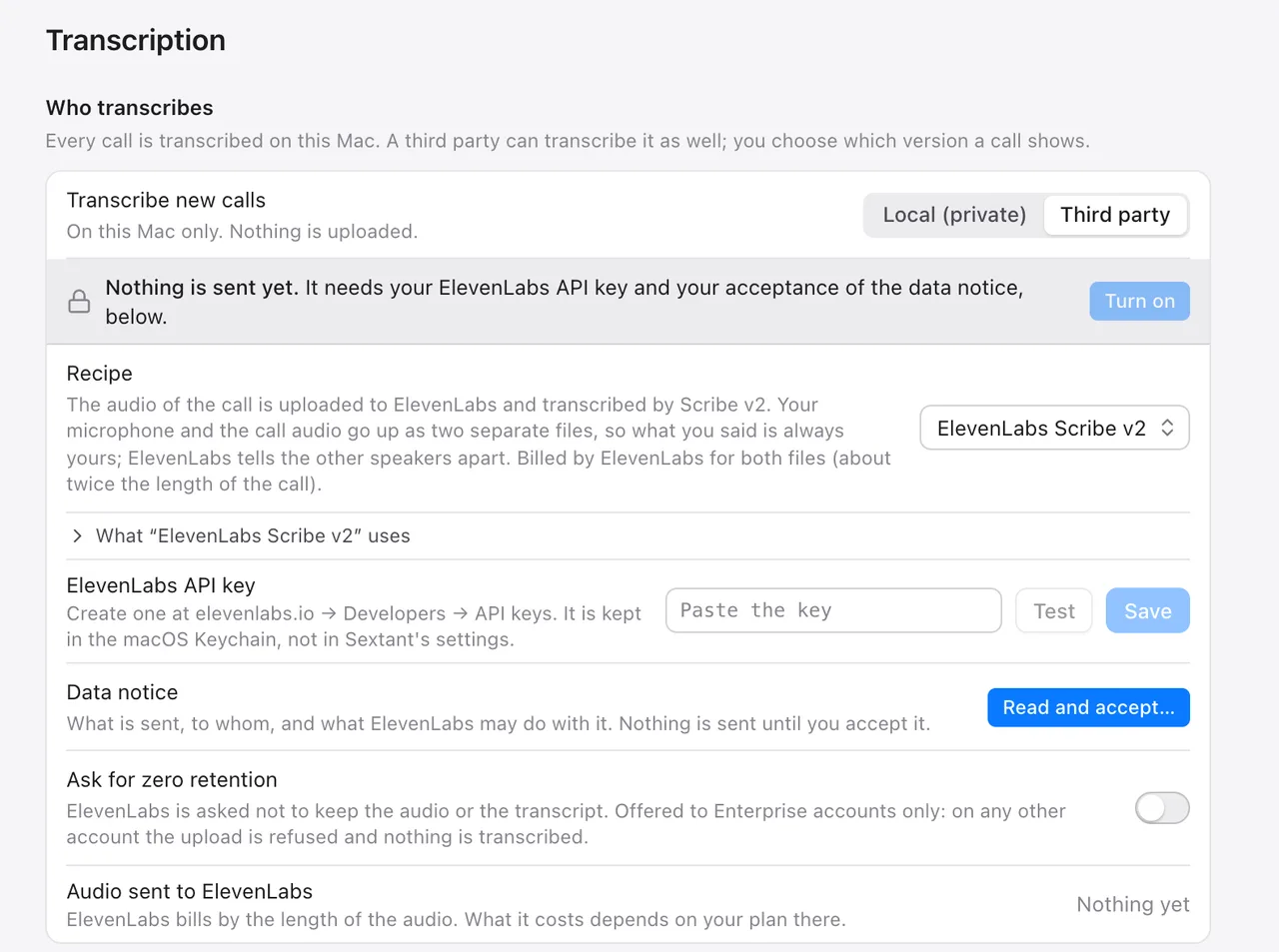Select the Local (private) transcription option
The height and width of the screenshot is (952, 1279).
[x=954, y=215]
